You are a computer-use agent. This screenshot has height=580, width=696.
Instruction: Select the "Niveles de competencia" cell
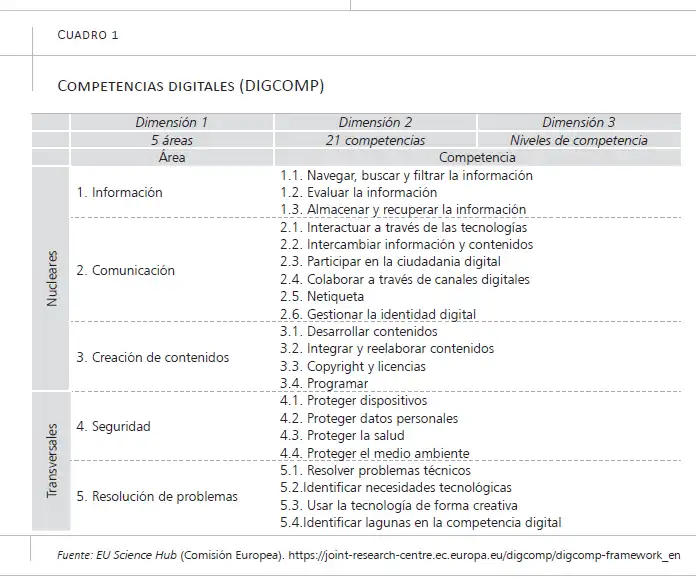click(579, 140)
